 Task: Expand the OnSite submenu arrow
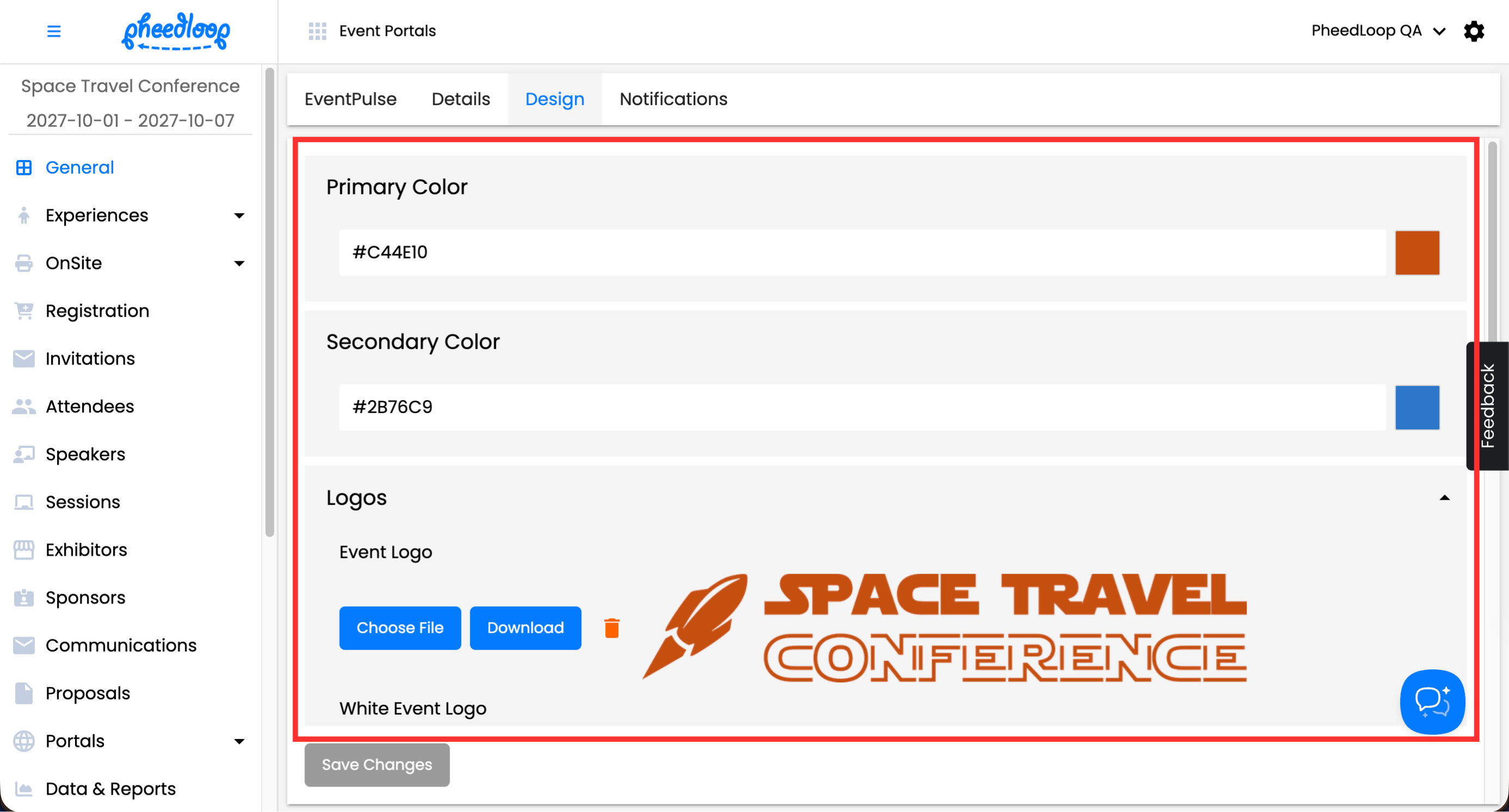239,263
